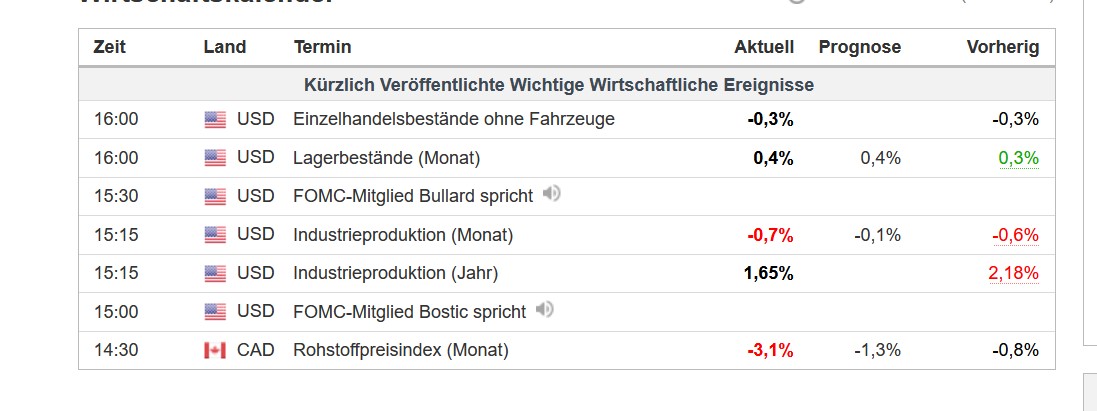The width and height of the screenshot is (1097, 411).
Task: Click the revised previous value 0,3% in green
Action: coord(1019,159)
